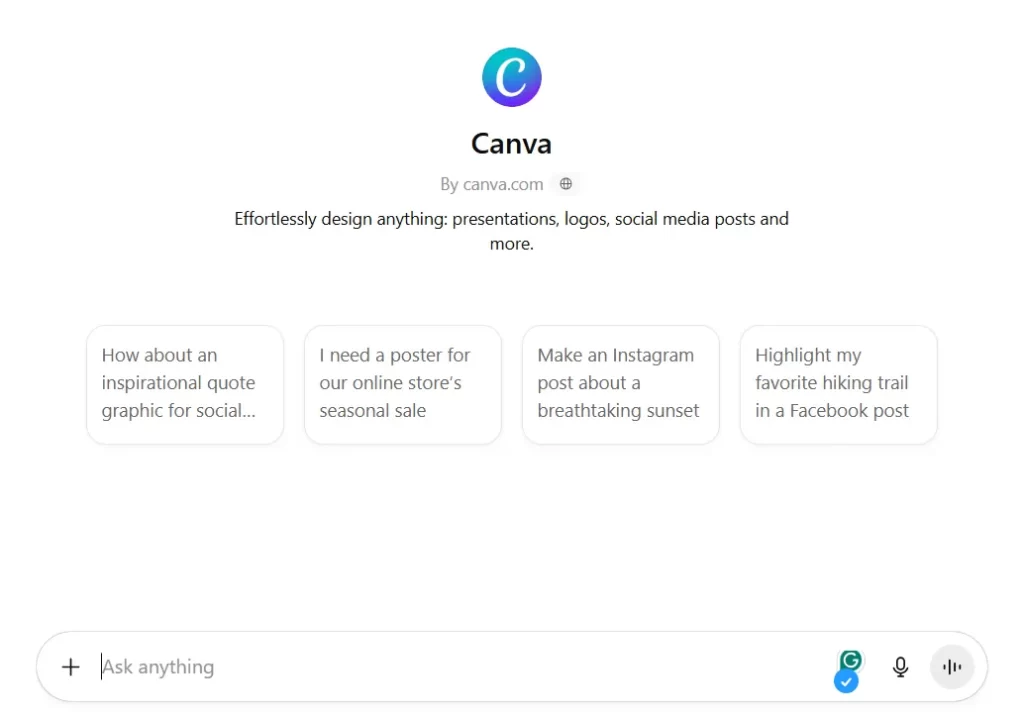This screenshot has width=1024, height=718.
Task: Click "online store's" text in the poster card
Action: point(390,383)
